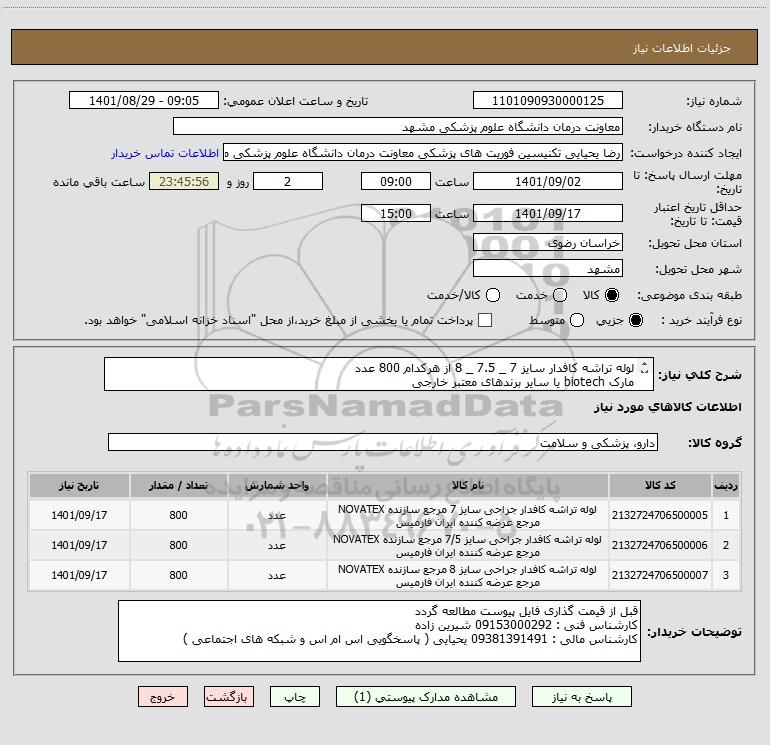This screenshot has height=745, width=770.
Task: Click the نام کالا column header
Action: (468, 485)
